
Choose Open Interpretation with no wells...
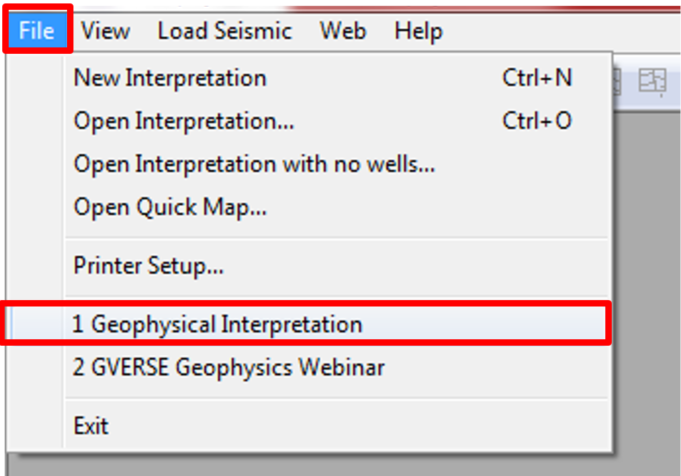click(254, 164)
